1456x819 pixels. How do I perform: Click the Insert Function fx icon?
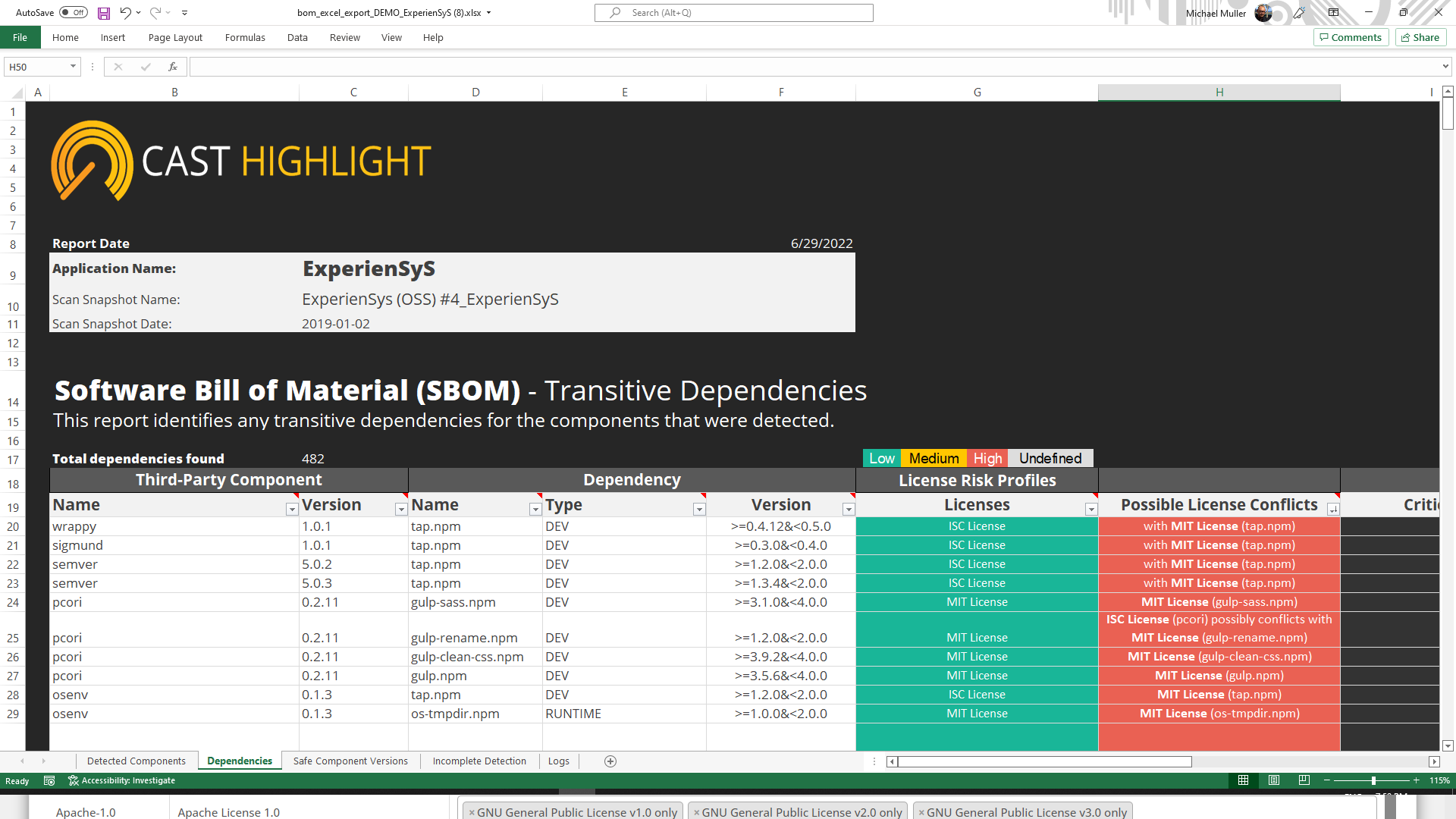[x=173, y=67]
